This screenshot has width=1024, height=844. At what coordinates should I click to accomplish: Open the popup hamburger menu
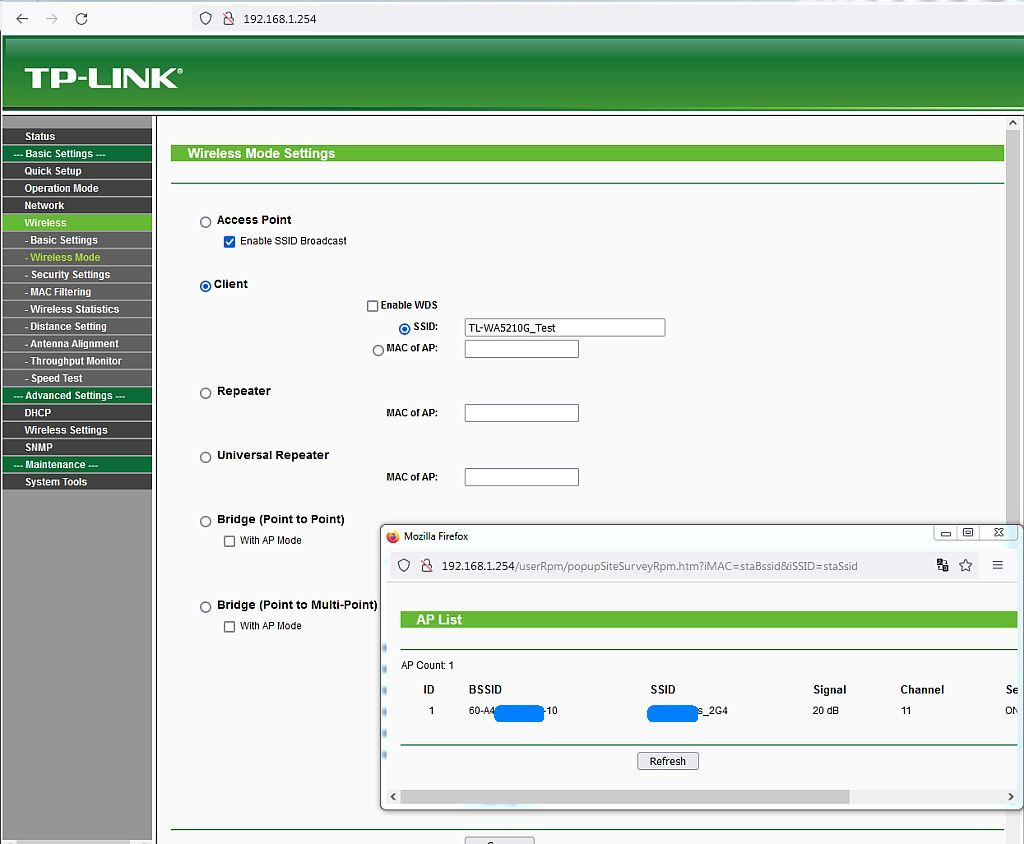click(x=997, y=565)
